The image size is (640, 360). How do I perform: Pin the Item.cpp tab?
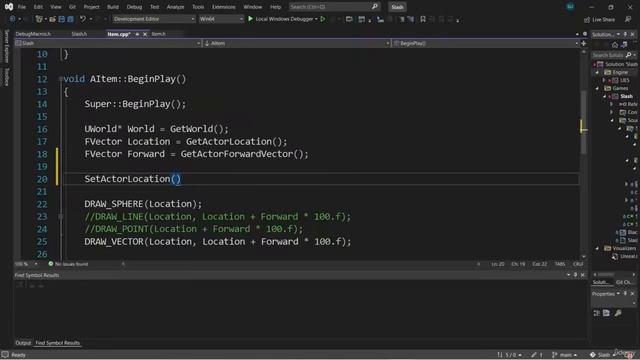(138, 34)
